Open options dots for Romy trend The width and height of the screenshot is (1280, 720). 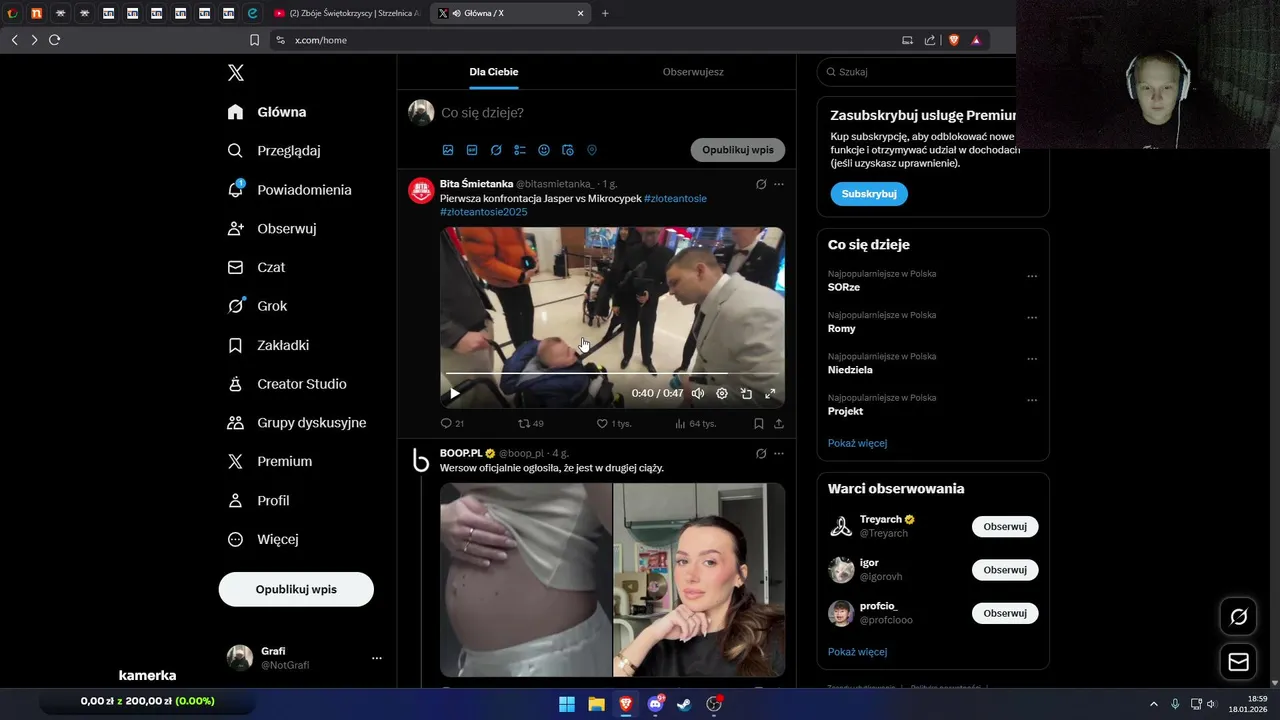tap(1032, 318)
